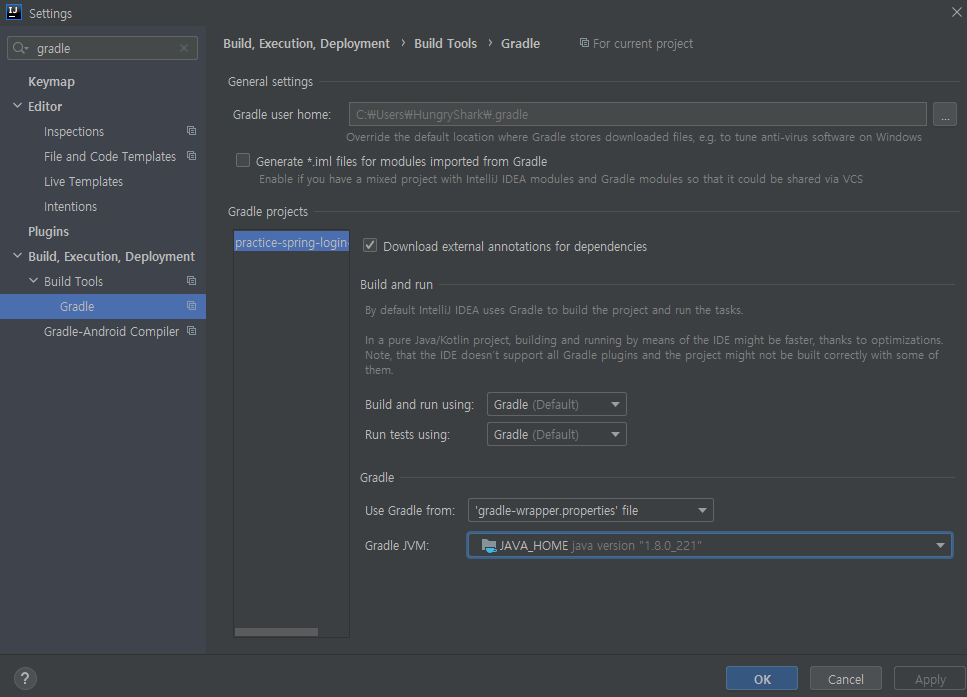This screenshot has height=697, width=967.
Task: Select Inspections in settings tree
Action: 74,131
